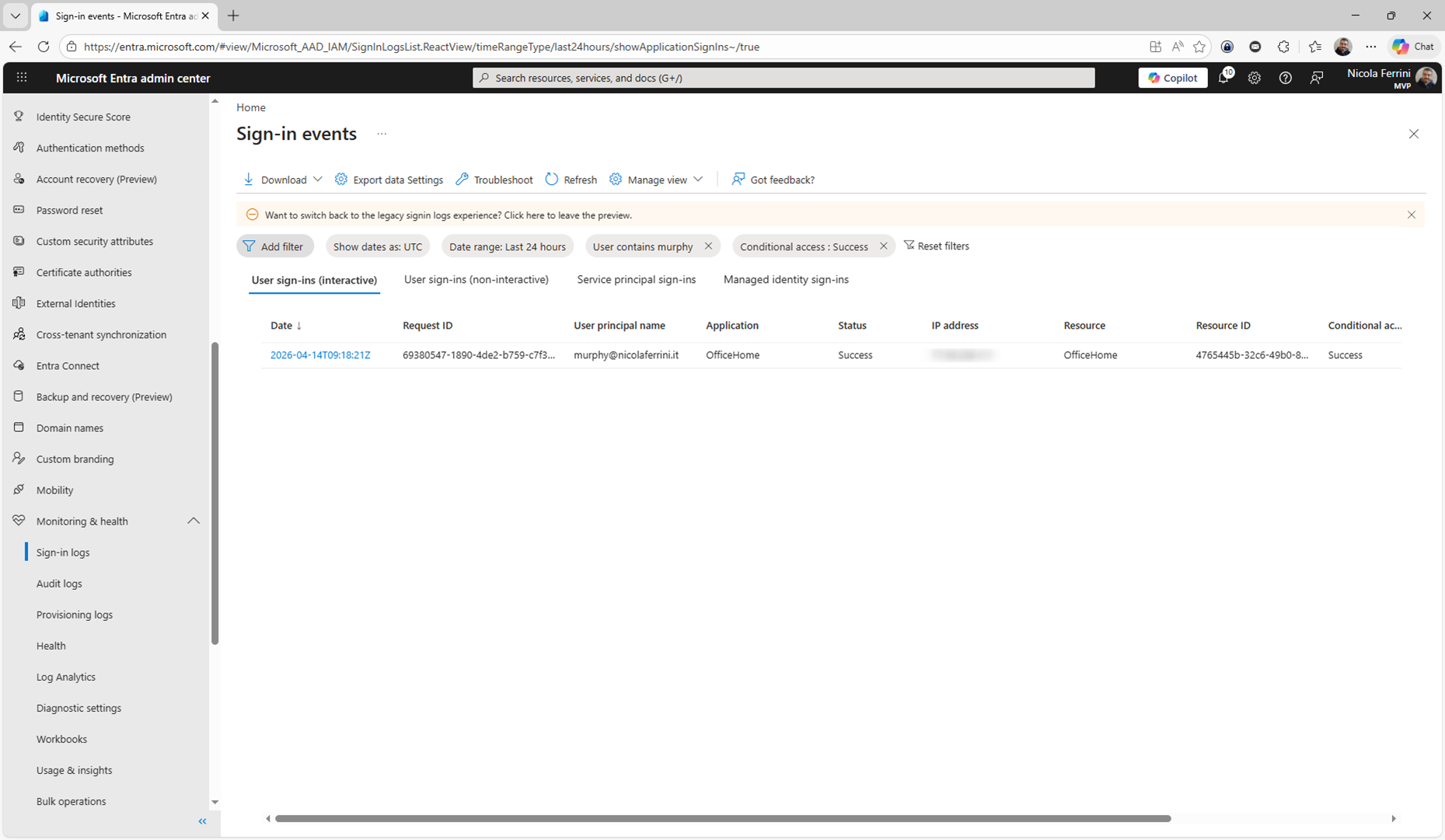Viewport: 1445px width, 840px height.
Task: Open the browser tab search dropdown
Action: (16, 16)
